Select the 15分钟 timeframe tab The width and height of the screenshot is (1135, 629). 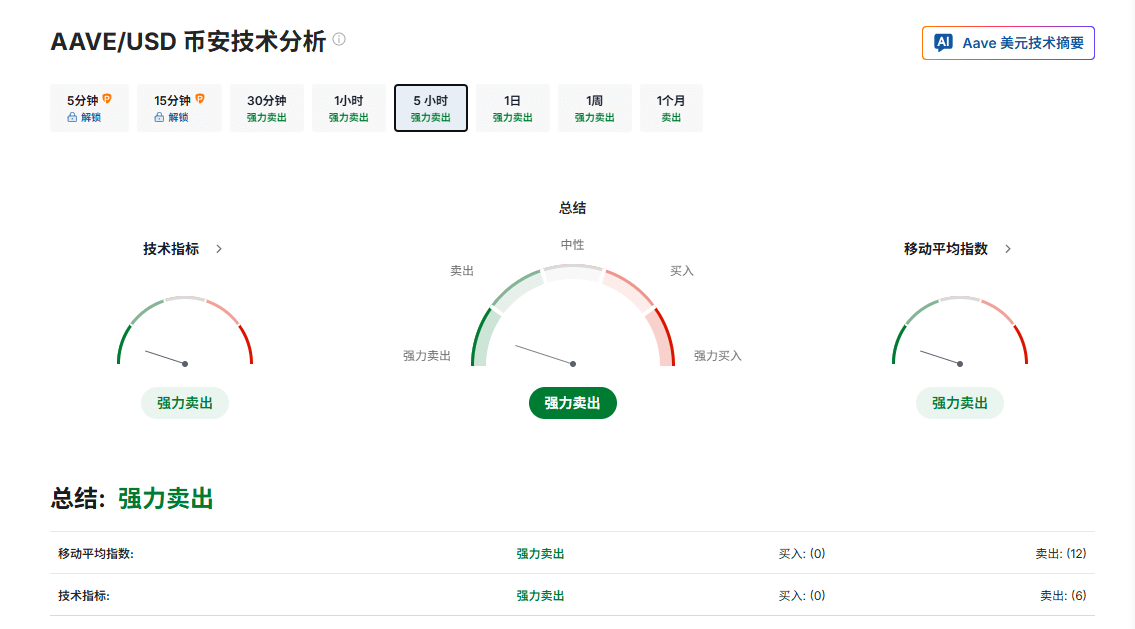[179, 108]
